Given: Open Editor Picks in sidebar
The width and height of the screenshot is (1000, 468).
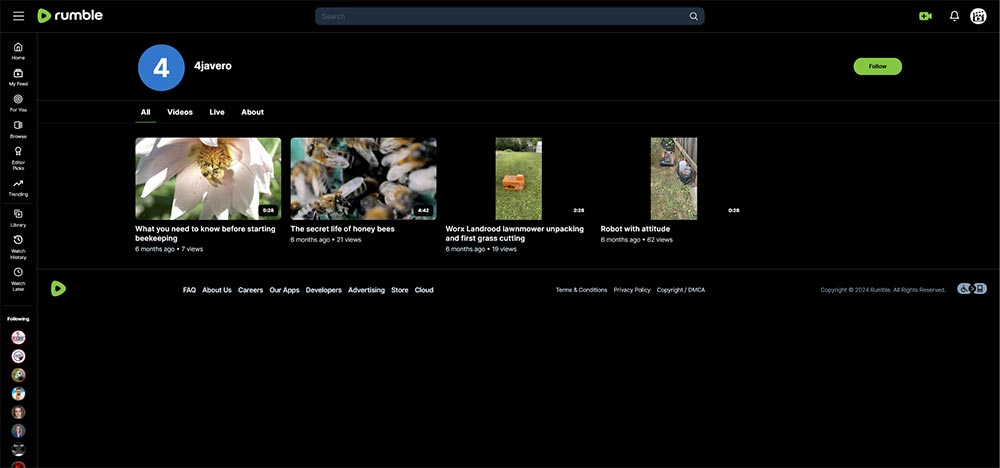Looking at the screenshot, I should (18, 158).
